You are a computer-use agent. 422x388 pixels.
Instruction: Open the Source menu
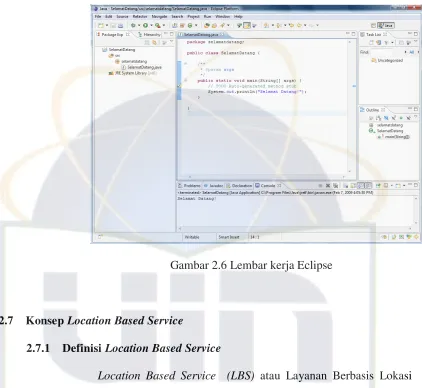122,16
